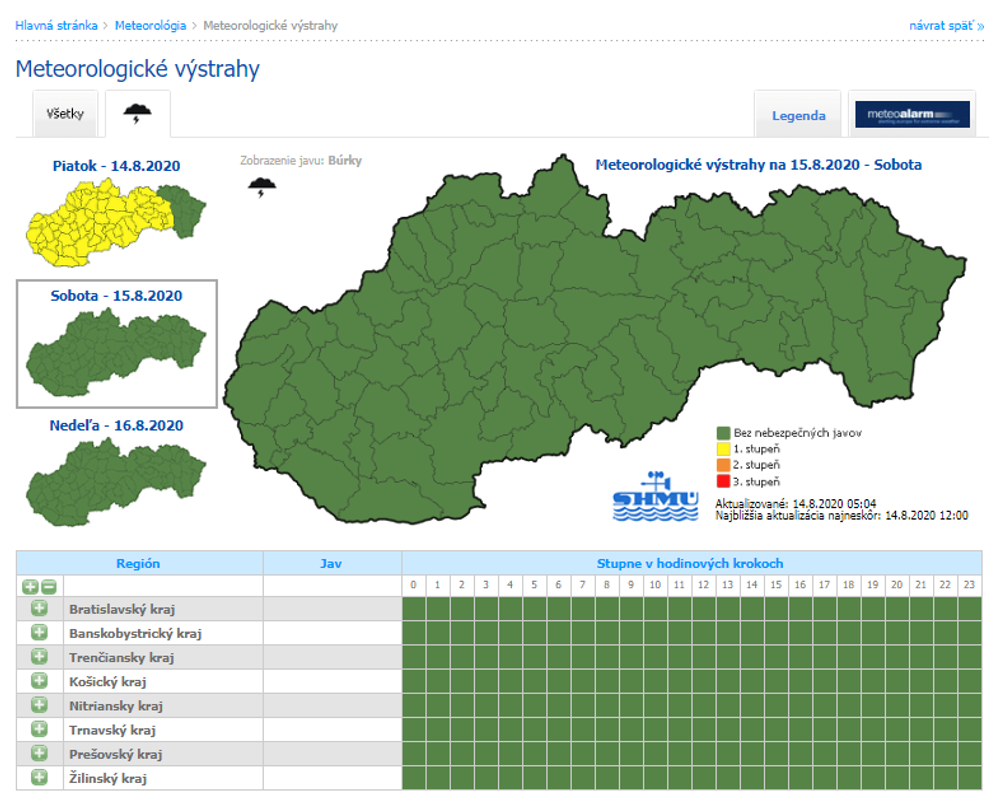Image resolution: width=1000 pixels, height=807 pixels.
Task: Select the Nedeľa 16.8.2020 map thumbnail
Action: [x=117, y=477]
